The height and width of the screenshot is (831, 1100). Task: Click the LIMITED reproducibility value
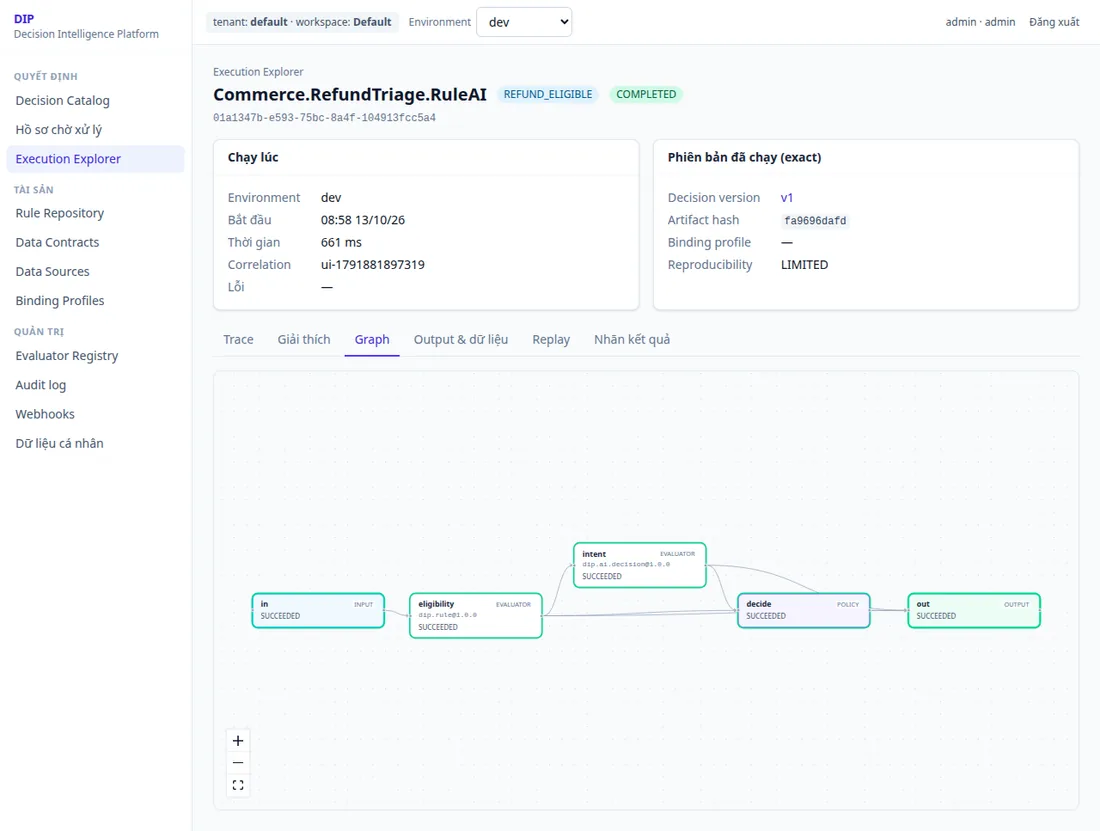click(x=805, y=264)
